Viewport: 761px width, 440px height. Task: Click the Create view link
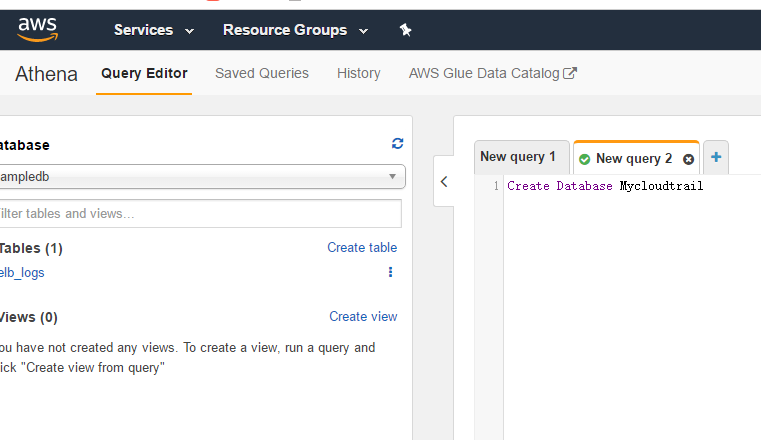[x=363, y=316]
